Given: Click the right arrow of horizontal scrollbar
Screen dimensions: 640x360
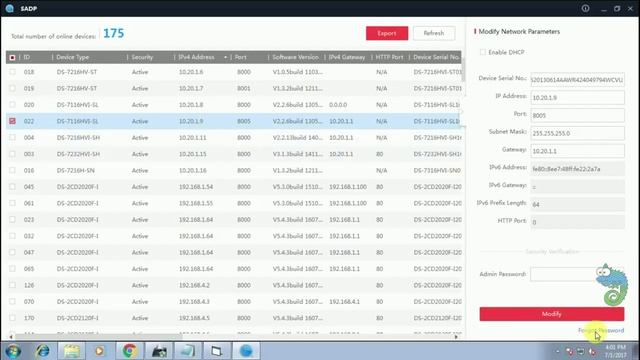Looking at the screenshot, I should coord(456,337).
